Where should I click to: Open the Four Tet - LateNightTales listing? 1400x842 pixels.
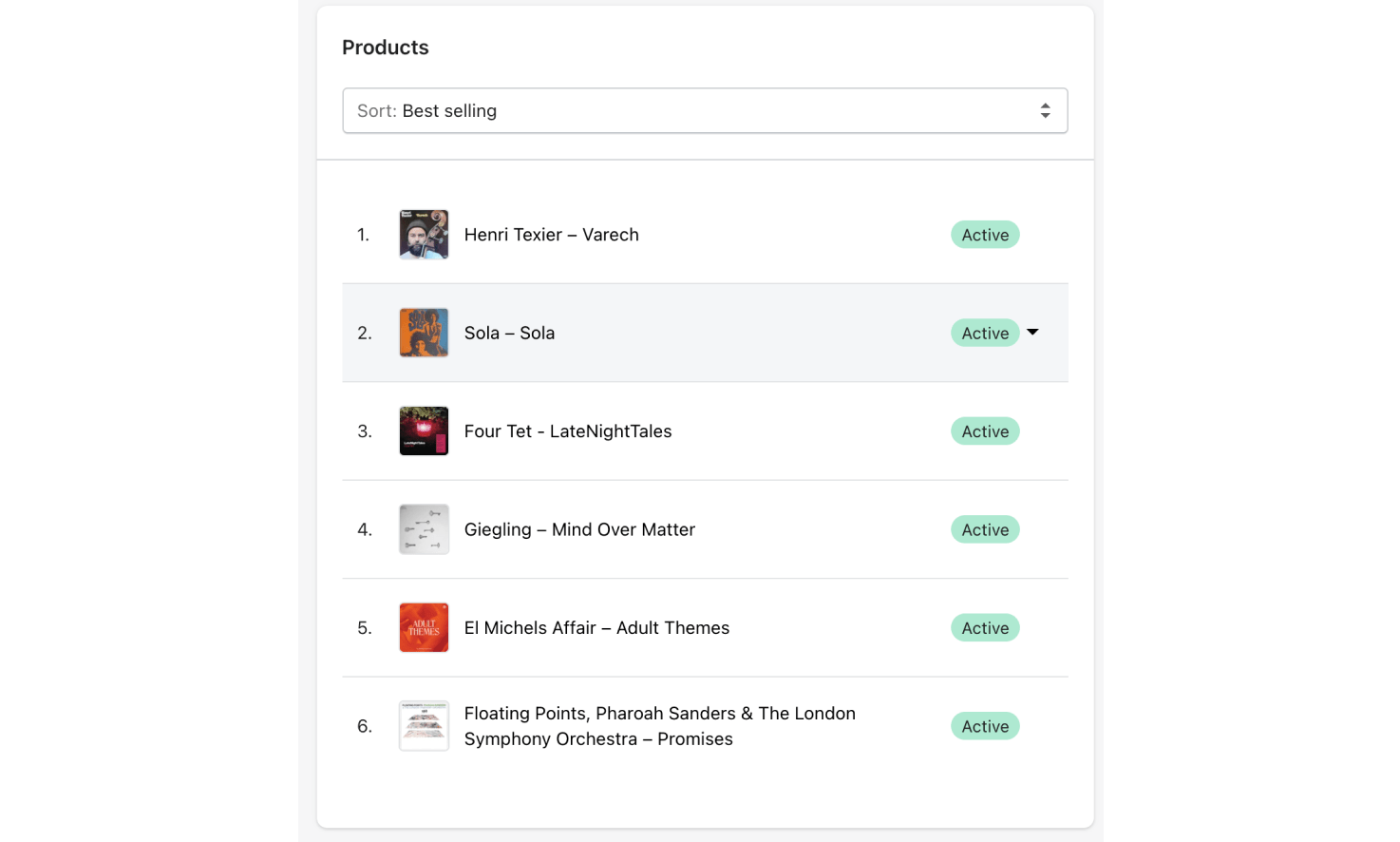click(567, 431)
